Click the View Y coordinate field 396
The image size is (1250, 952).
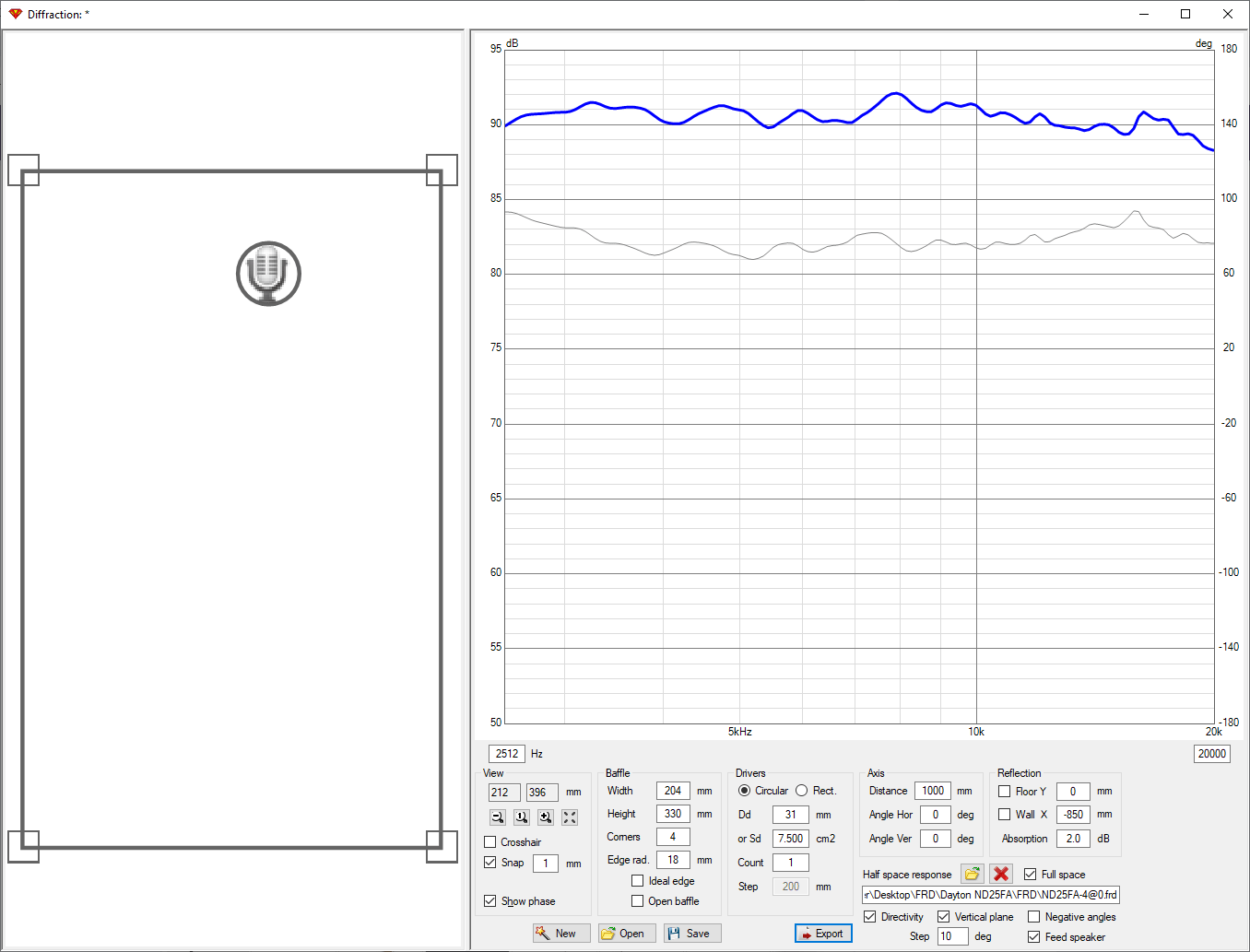click(x=542, y=793)
